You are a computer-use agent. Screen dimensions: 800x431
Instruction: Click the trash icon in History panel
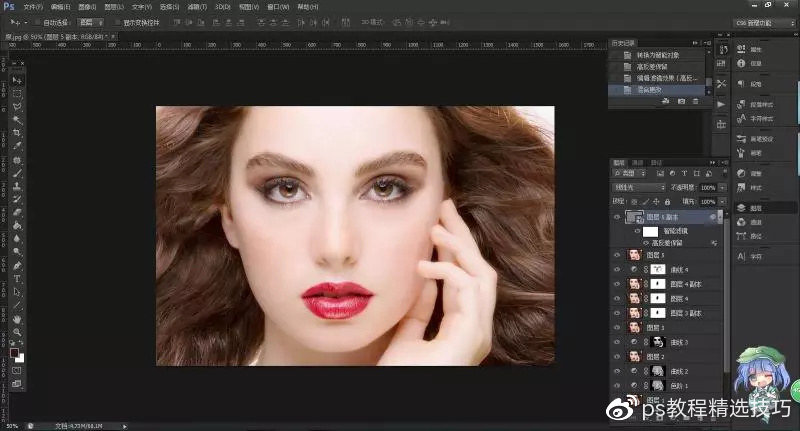[696, 101]
